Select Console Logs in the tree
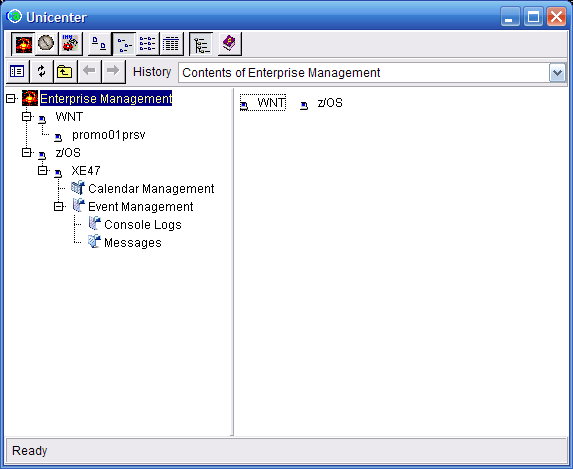The image size is (573, 469). [x=143, y=225]
